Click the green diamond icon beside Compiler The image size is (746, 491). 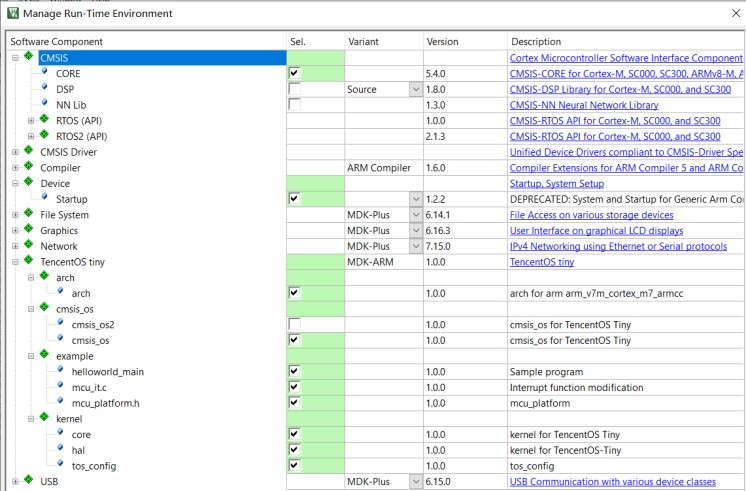[x=29, y=166]
